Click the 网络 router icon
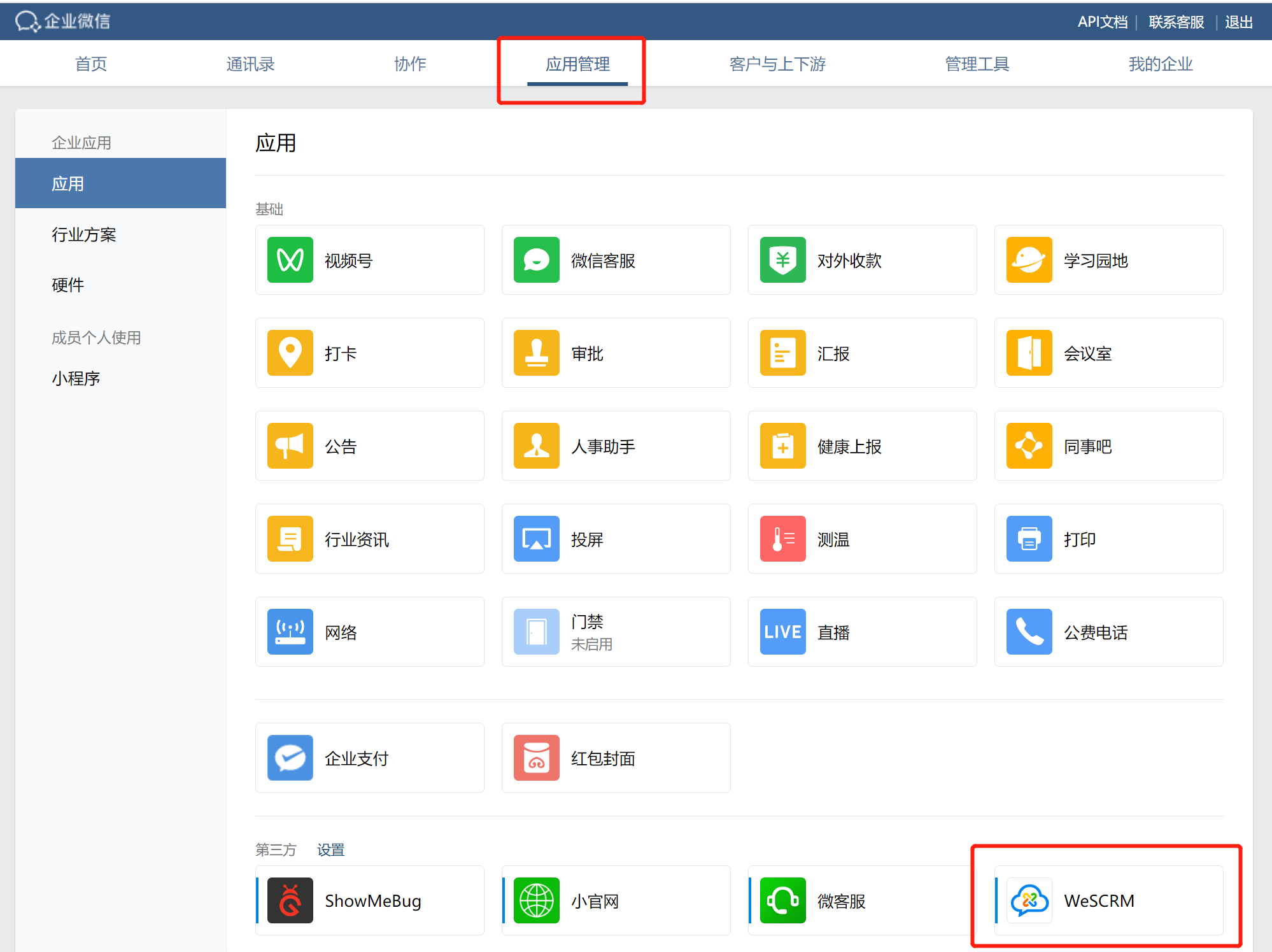This screenshot has width=1272, height=952. [290, 632]
